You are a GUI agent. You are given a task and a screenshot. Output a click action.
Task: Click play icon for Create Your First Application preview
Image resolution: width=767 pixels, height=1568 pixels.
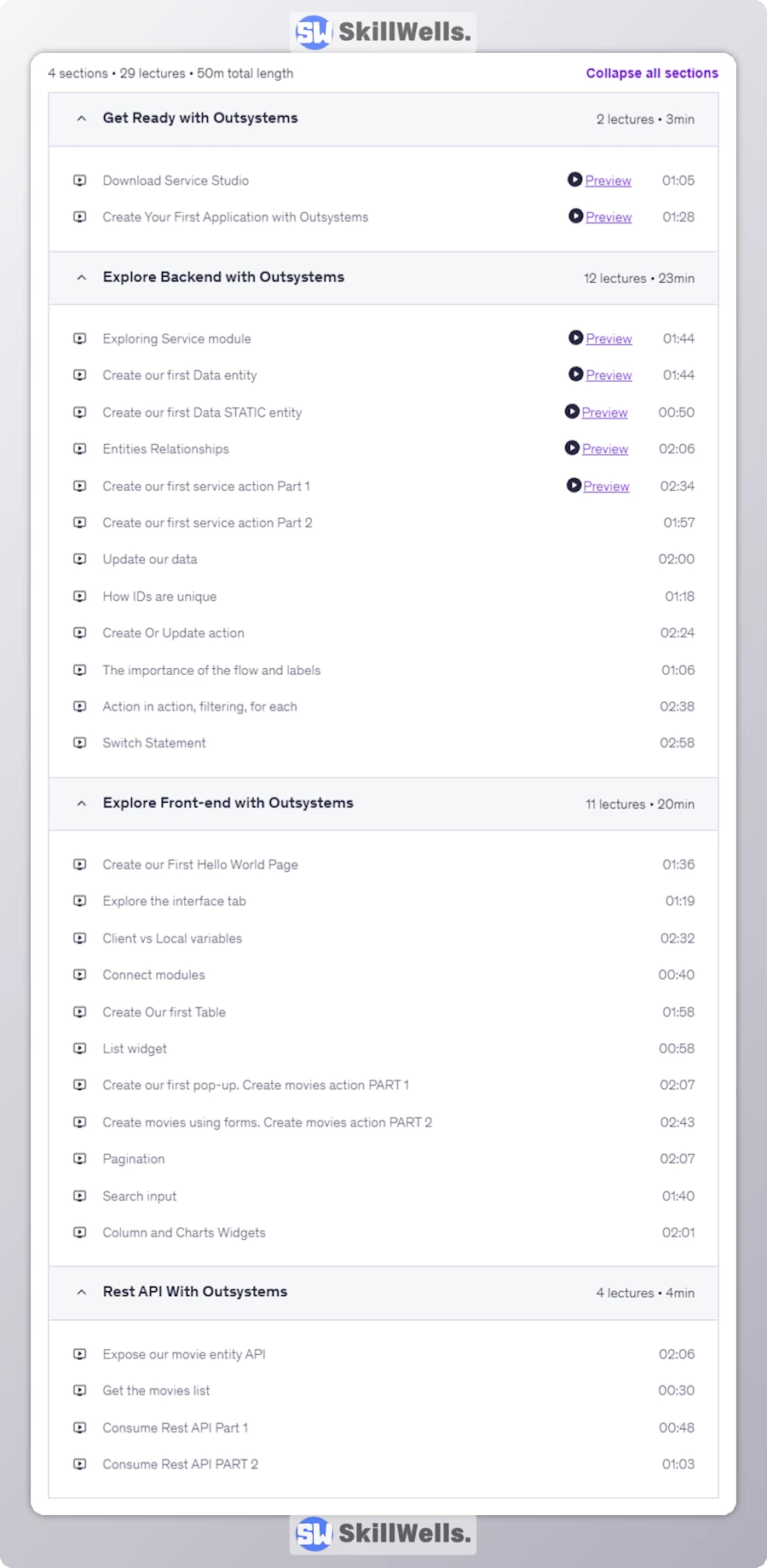pos(576,216)
